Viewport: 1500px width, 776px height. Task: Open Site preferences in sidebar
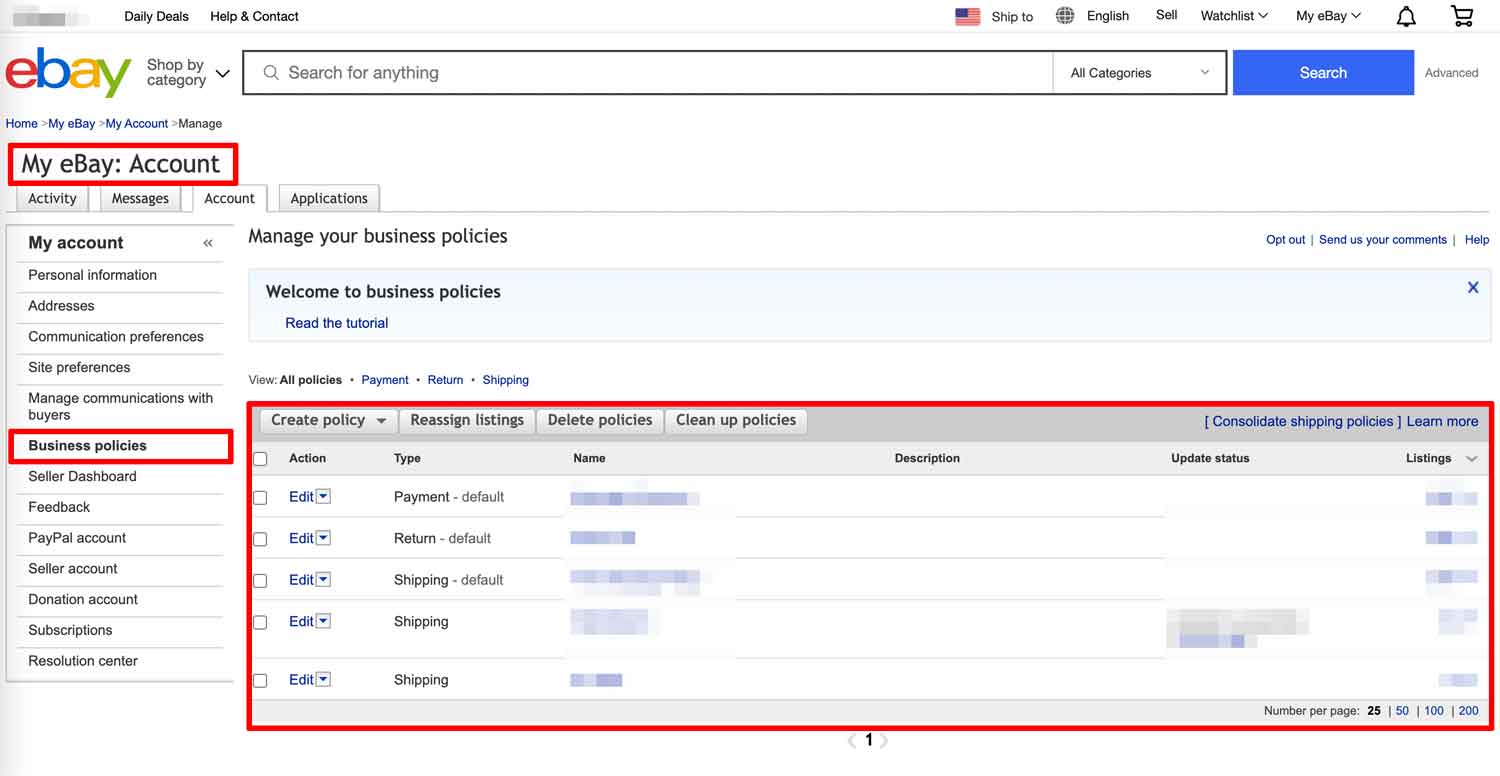tap(79, 367)
